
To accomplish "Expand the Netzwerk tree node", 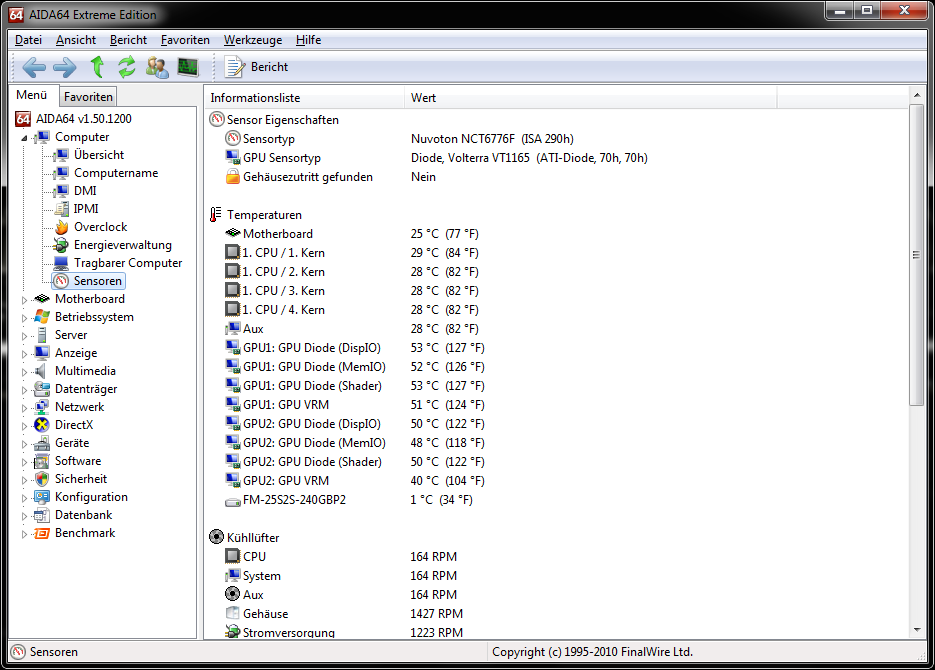I will [x=24, y=408].
